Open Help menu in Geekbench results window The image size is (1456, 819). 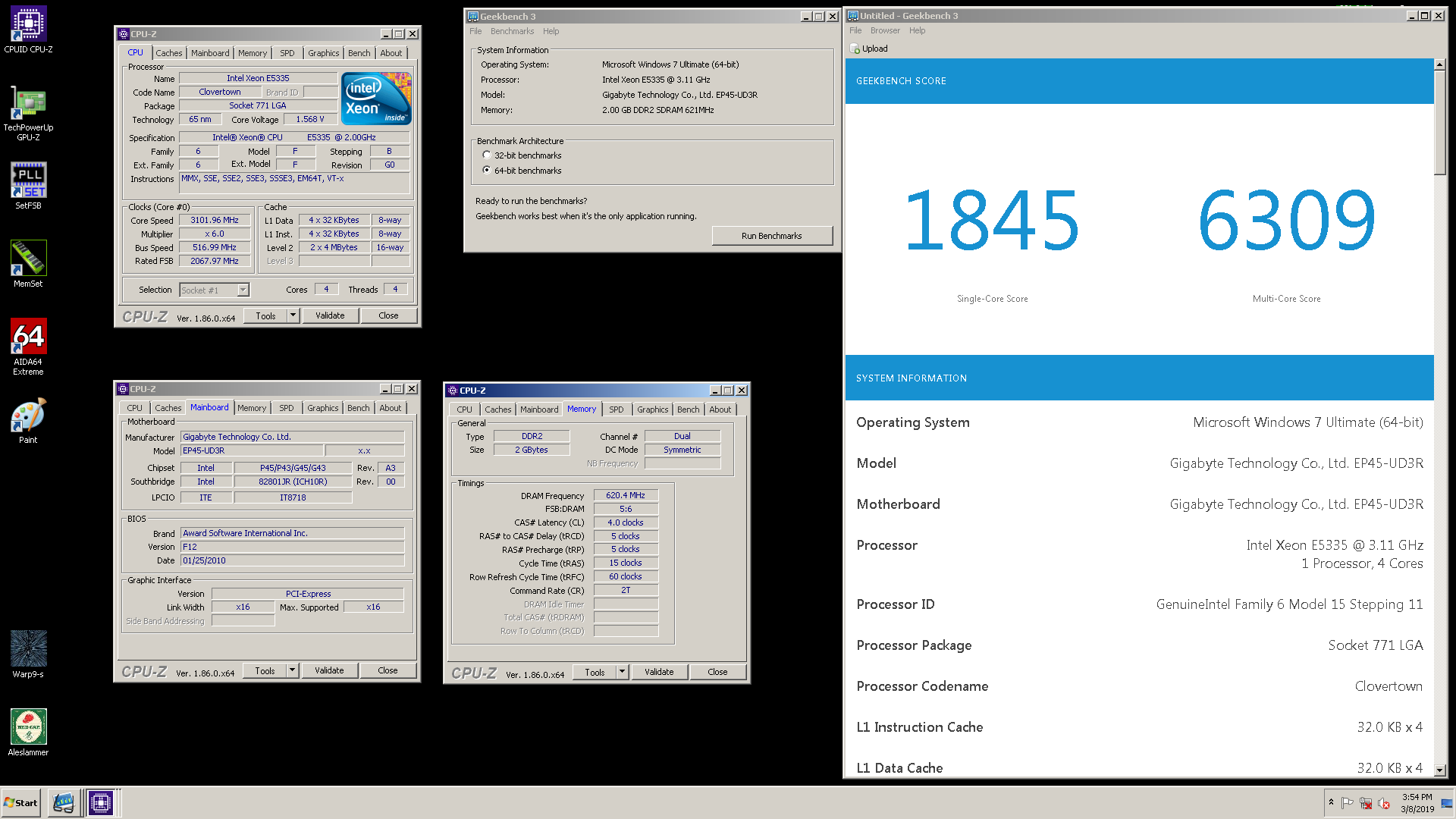pyautogui.click(x=918, y=30)
